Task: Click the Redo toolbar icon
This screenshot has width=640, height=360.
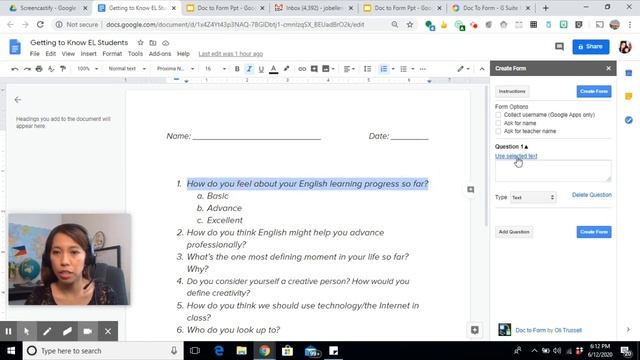Action: (27, 69)
